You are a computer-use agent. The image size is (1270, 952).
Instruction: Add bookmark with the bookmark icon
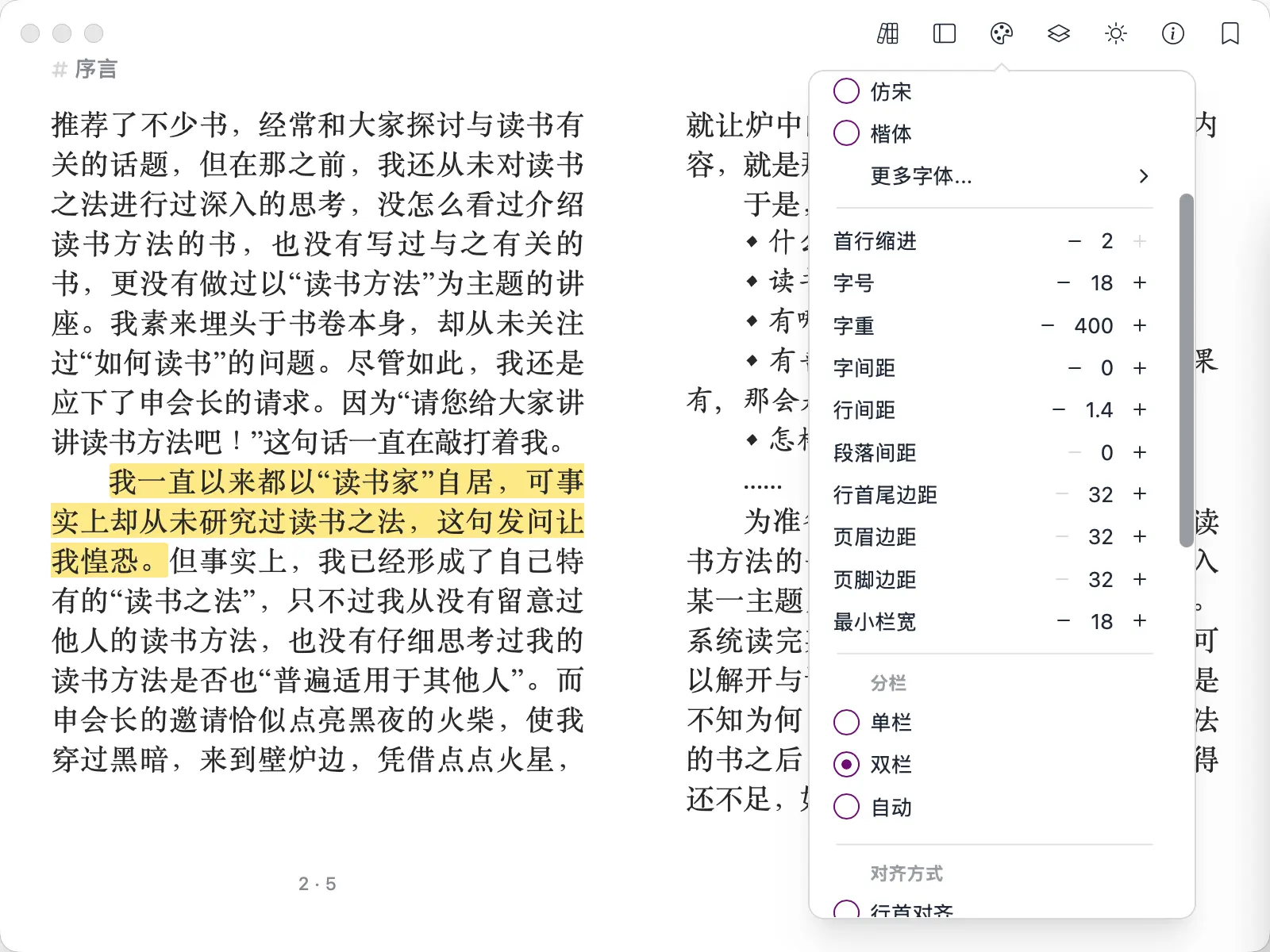[x=1230, y=33]
